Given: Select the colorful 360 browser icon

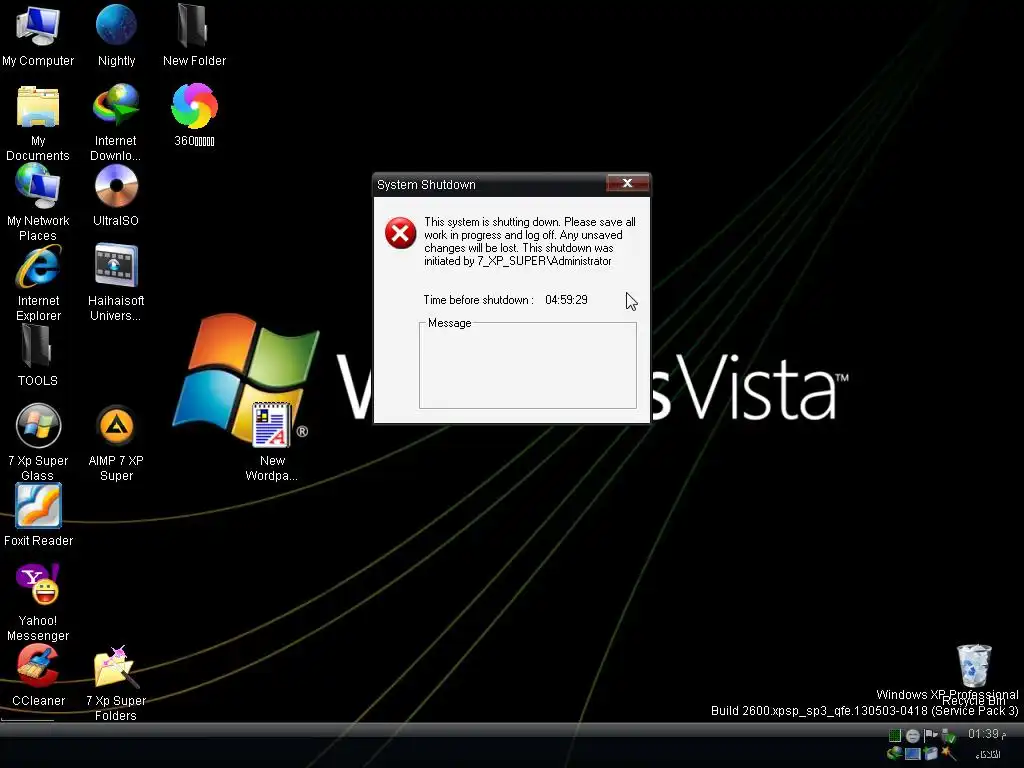Looking at the screenshot, I should point(194,115).
